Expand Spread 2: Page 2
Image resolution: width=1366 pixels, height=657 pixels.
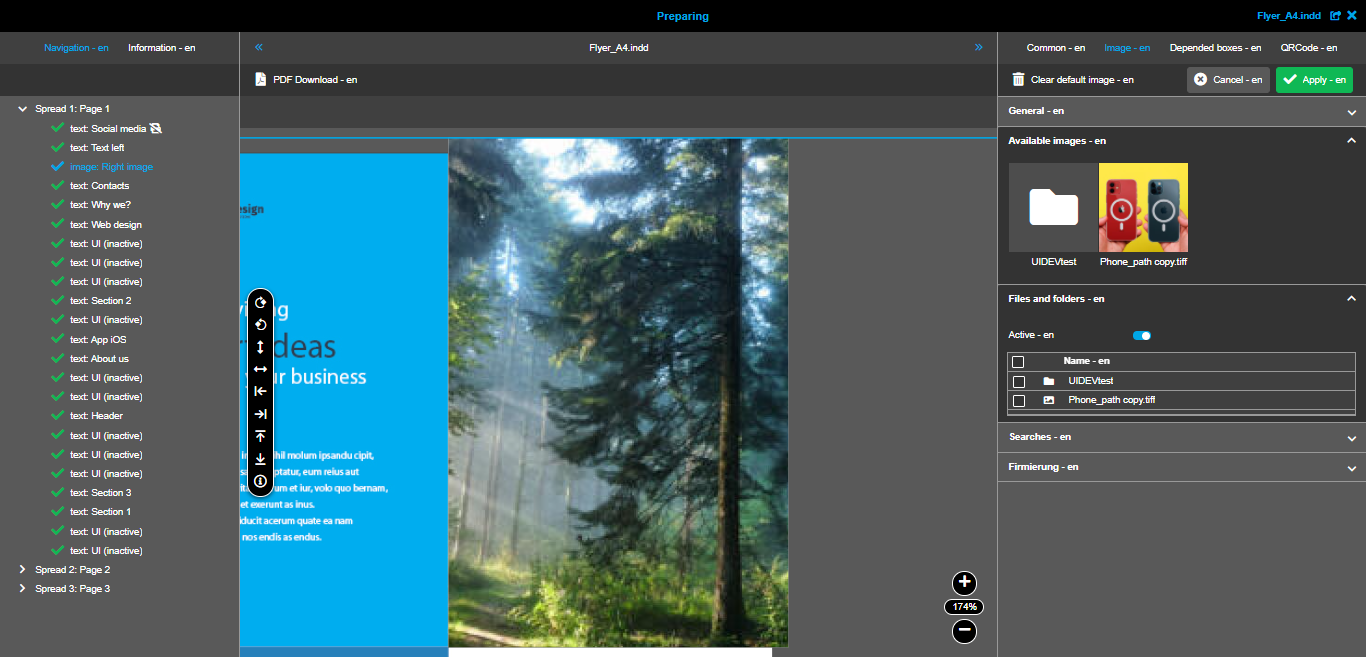[22, 569]
